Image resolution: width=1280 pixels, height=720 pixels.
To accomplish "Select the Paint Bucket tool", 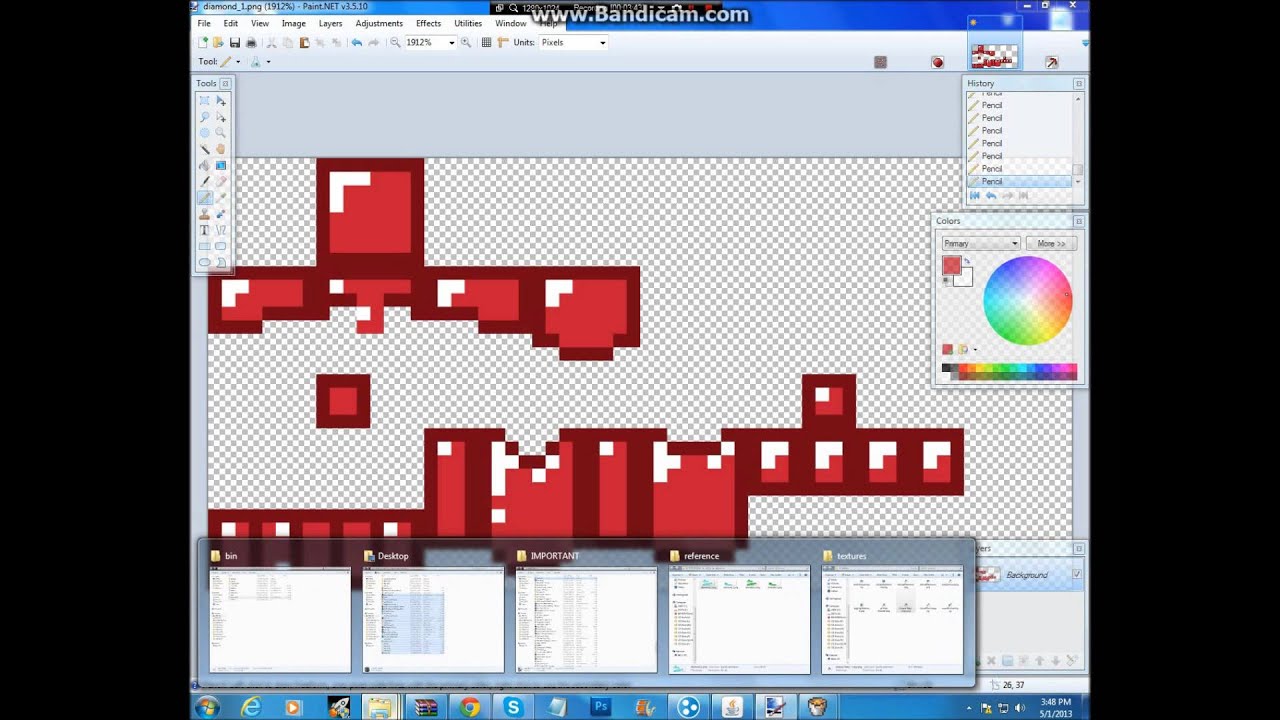I will (204, 165).
